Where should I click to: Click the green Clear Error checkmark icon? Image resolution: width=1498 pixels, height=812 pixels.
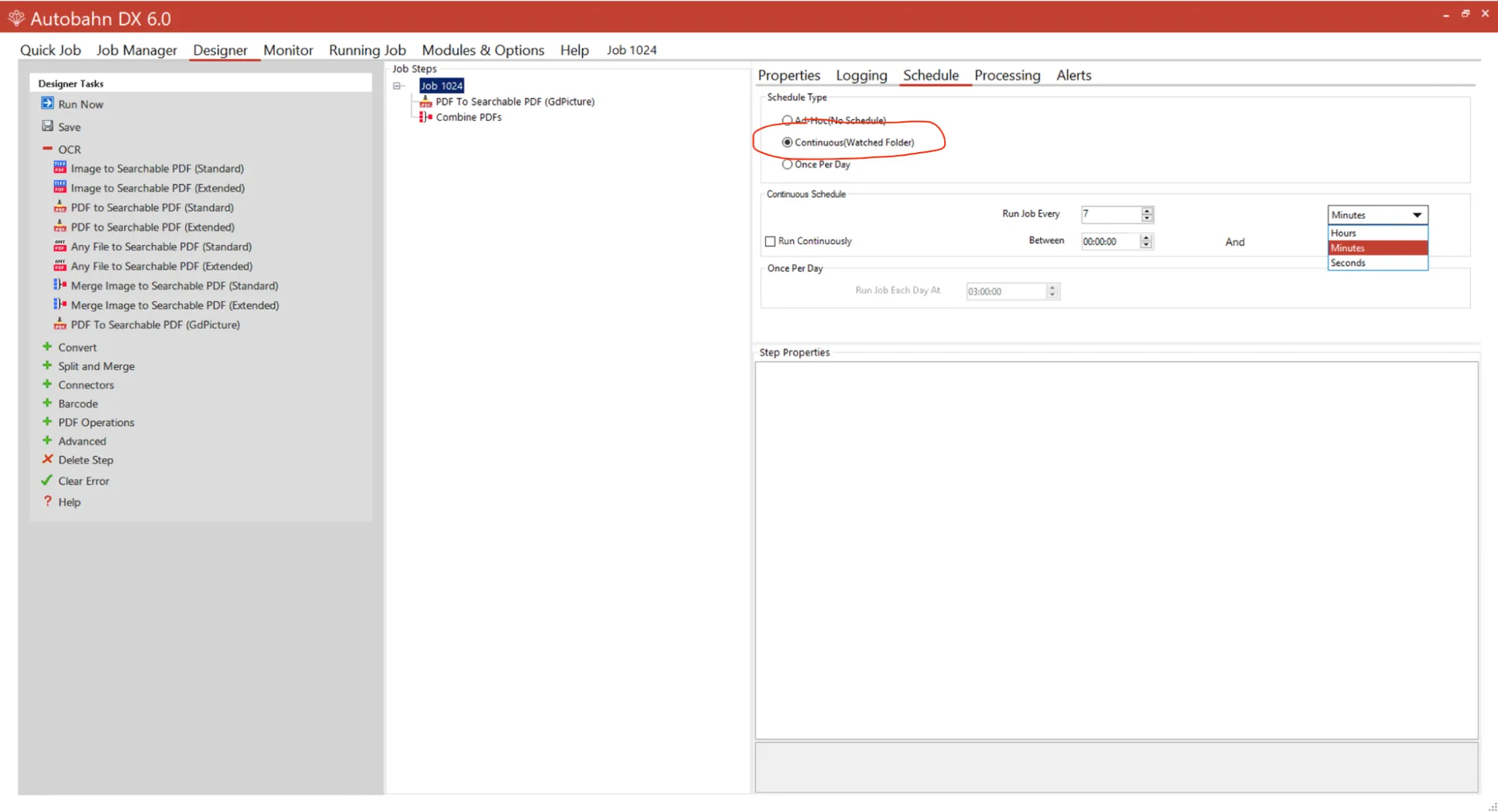(47, 480)
